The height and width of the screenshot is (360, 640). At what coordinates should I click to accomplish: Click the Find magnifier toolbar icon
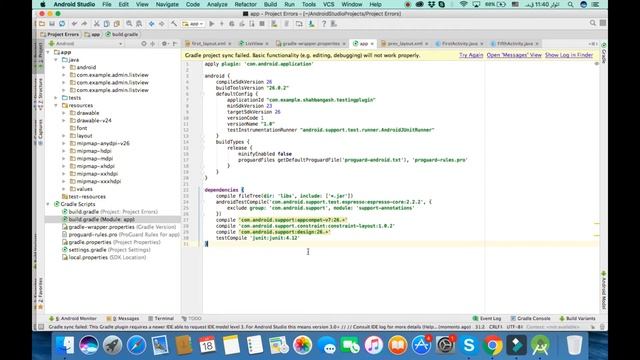pyautogui.click(x=129, y=24)
